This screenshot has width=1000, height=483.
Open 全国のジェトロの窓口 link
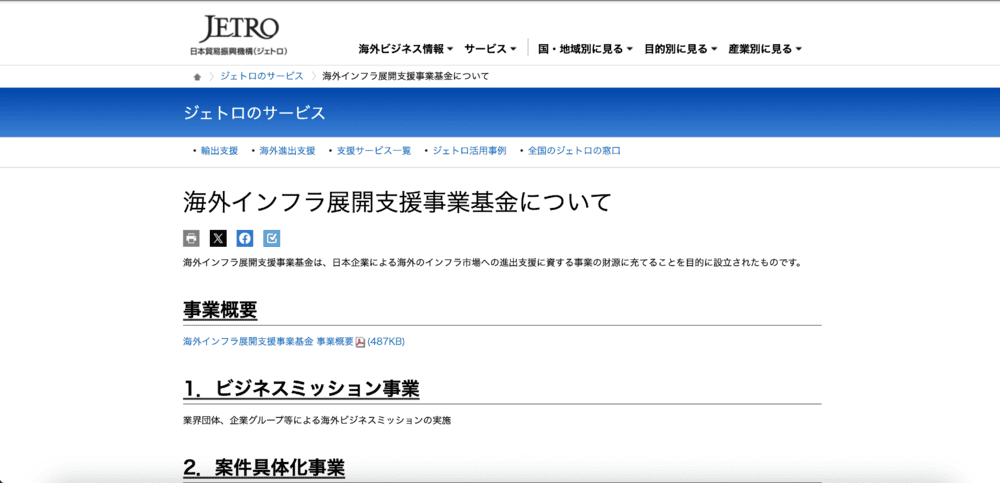click(x=574, y=151)
